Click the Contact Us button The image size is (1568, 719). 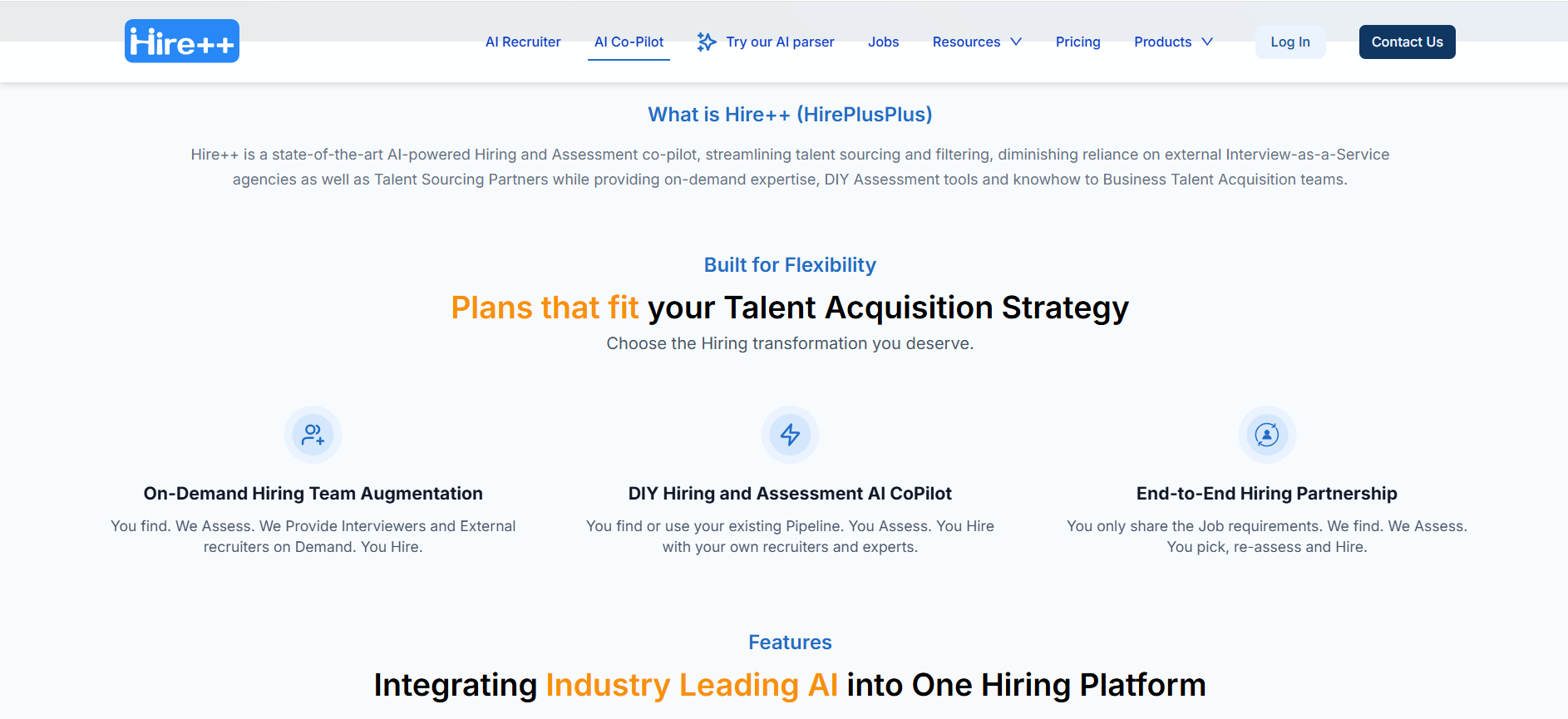click(x=1407, y=42)
